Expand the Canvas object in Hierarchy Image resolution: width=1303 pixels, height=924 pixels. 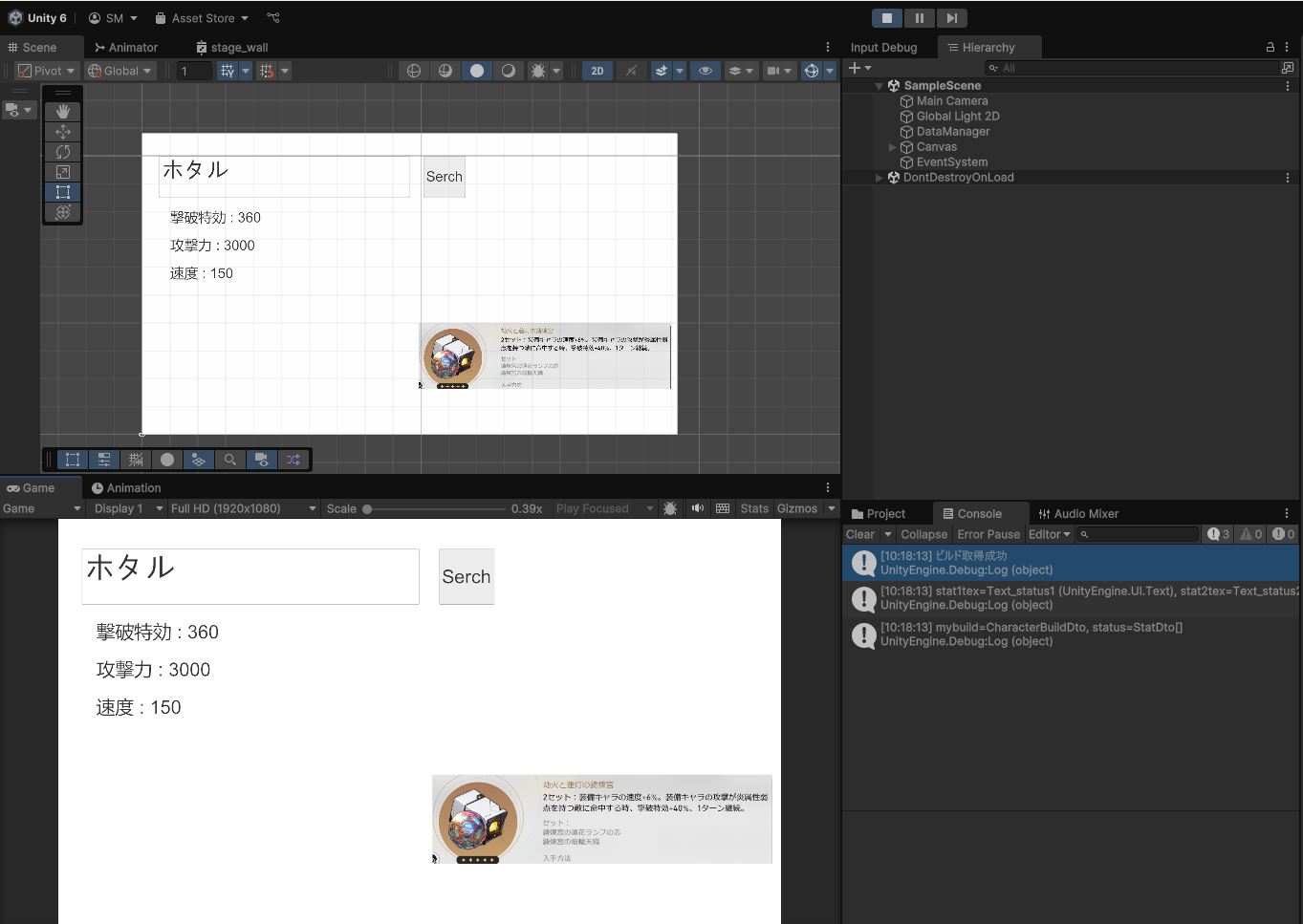point(893,147)
